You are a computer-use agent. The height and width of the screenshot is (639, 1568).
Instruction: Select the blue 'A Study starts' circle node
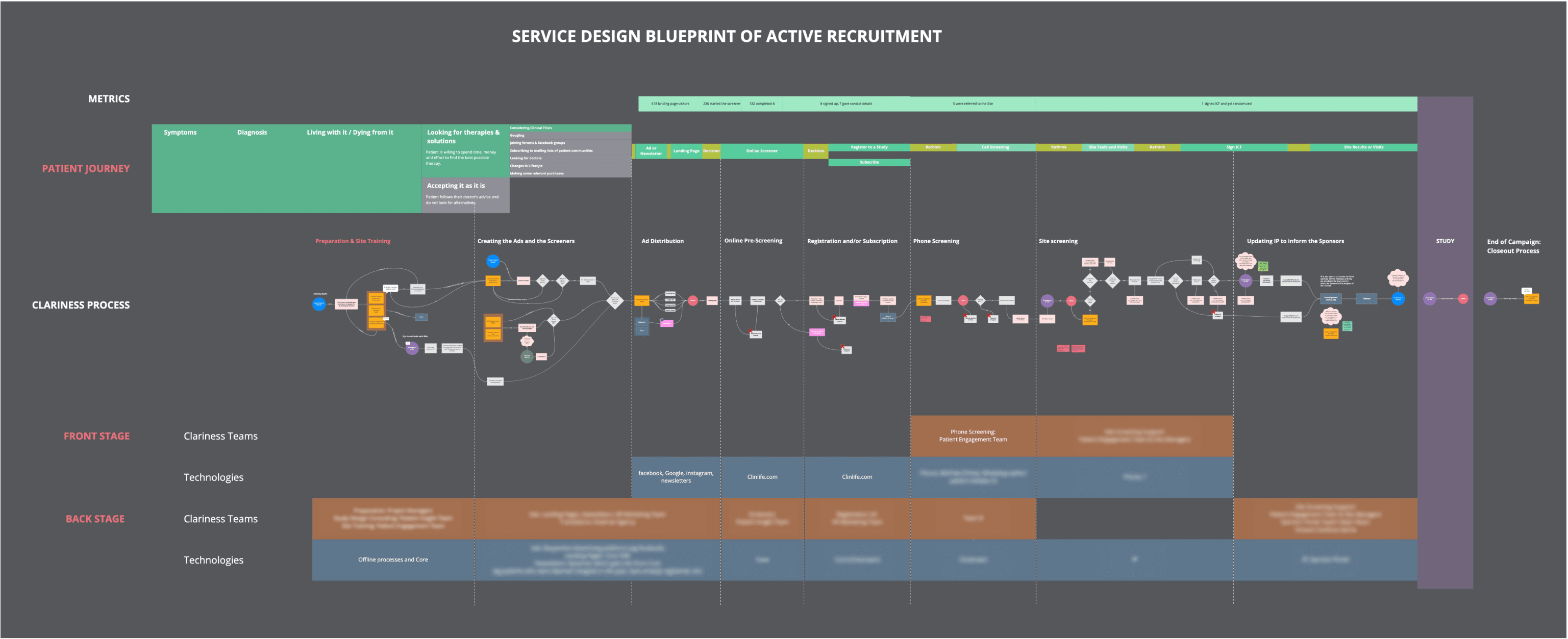[319, 304]
